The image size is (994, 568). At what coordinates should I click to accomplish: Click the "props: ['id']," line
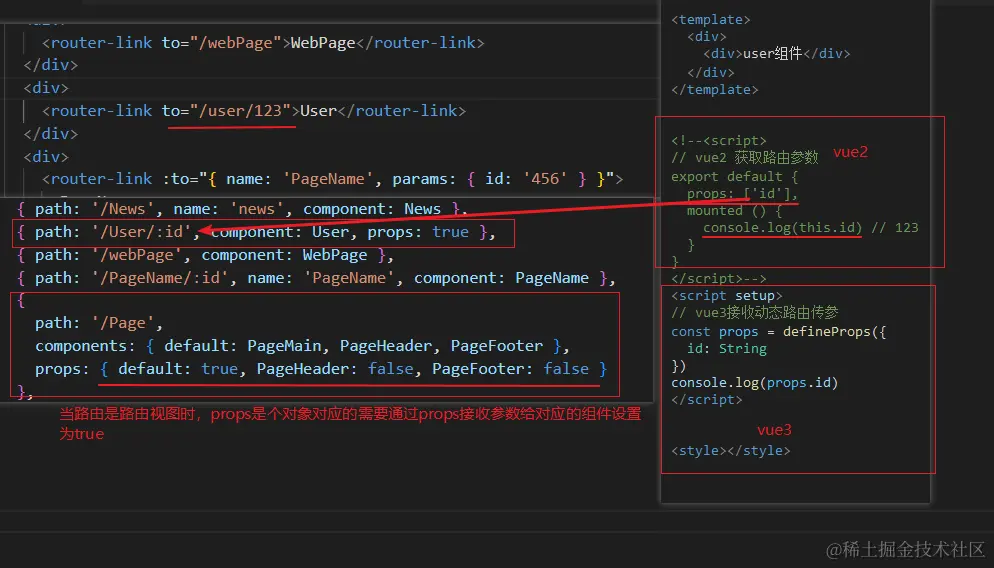(742, 193)
